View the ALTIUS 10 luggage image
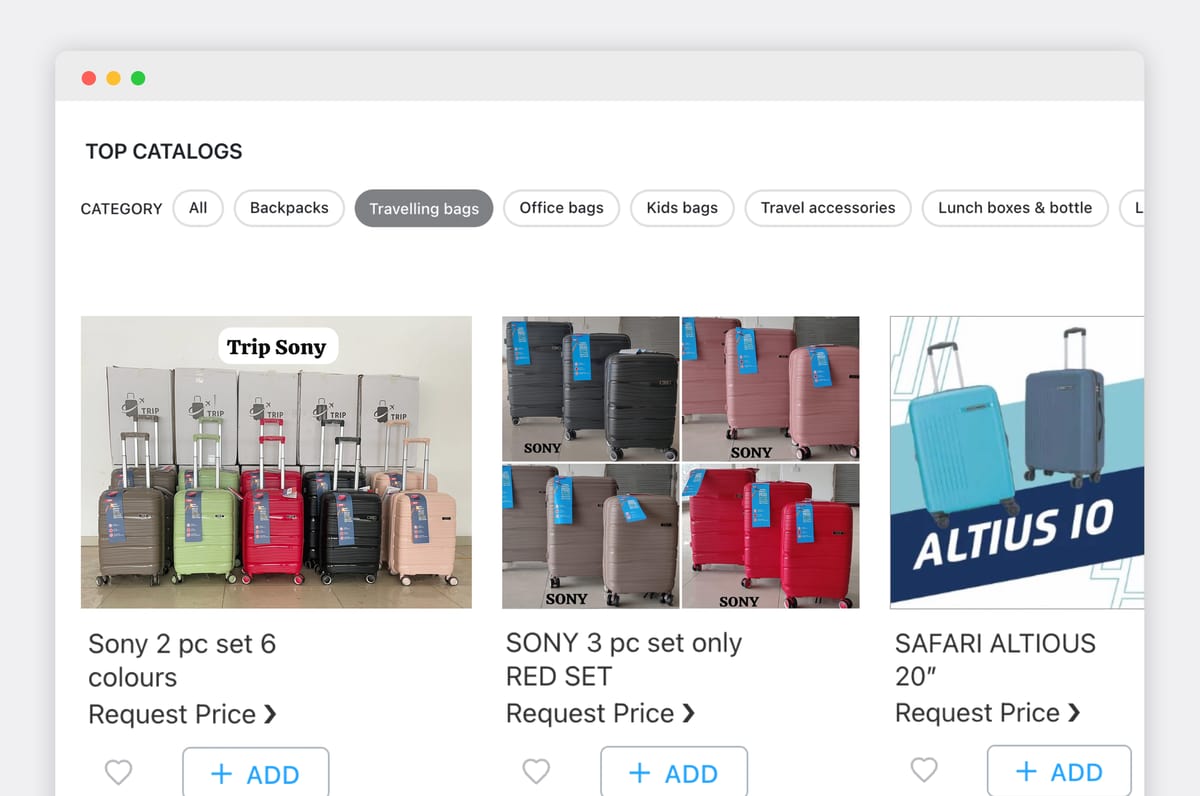This screenshot has width=1200, height=796. point(1015,461)
